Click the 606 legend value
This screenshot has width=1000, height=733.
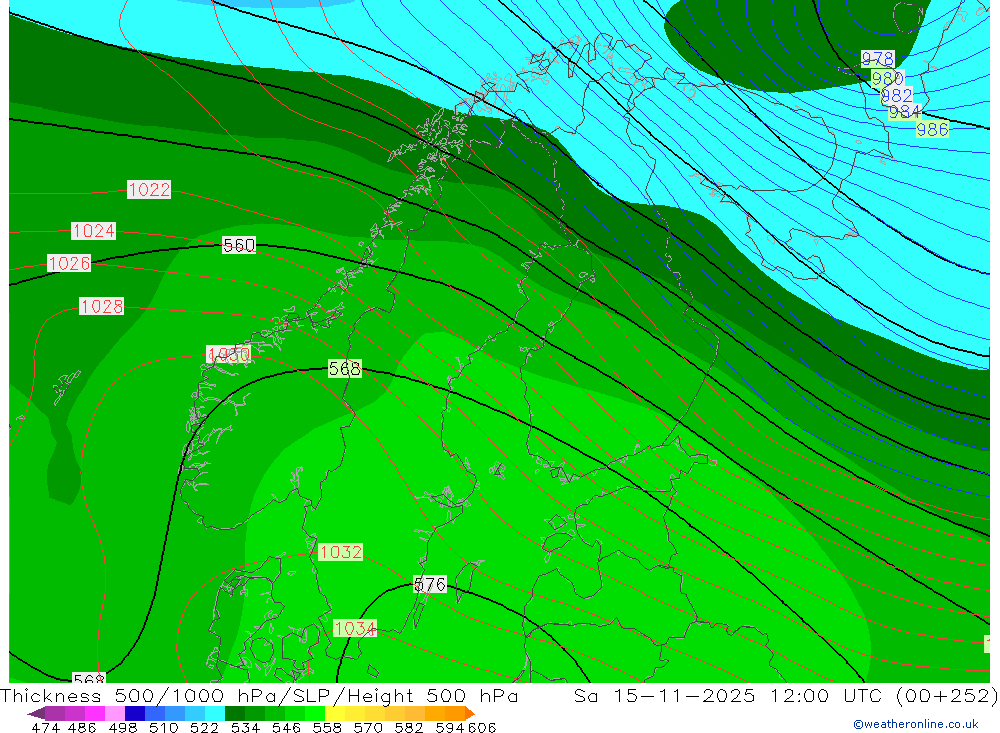482,727
